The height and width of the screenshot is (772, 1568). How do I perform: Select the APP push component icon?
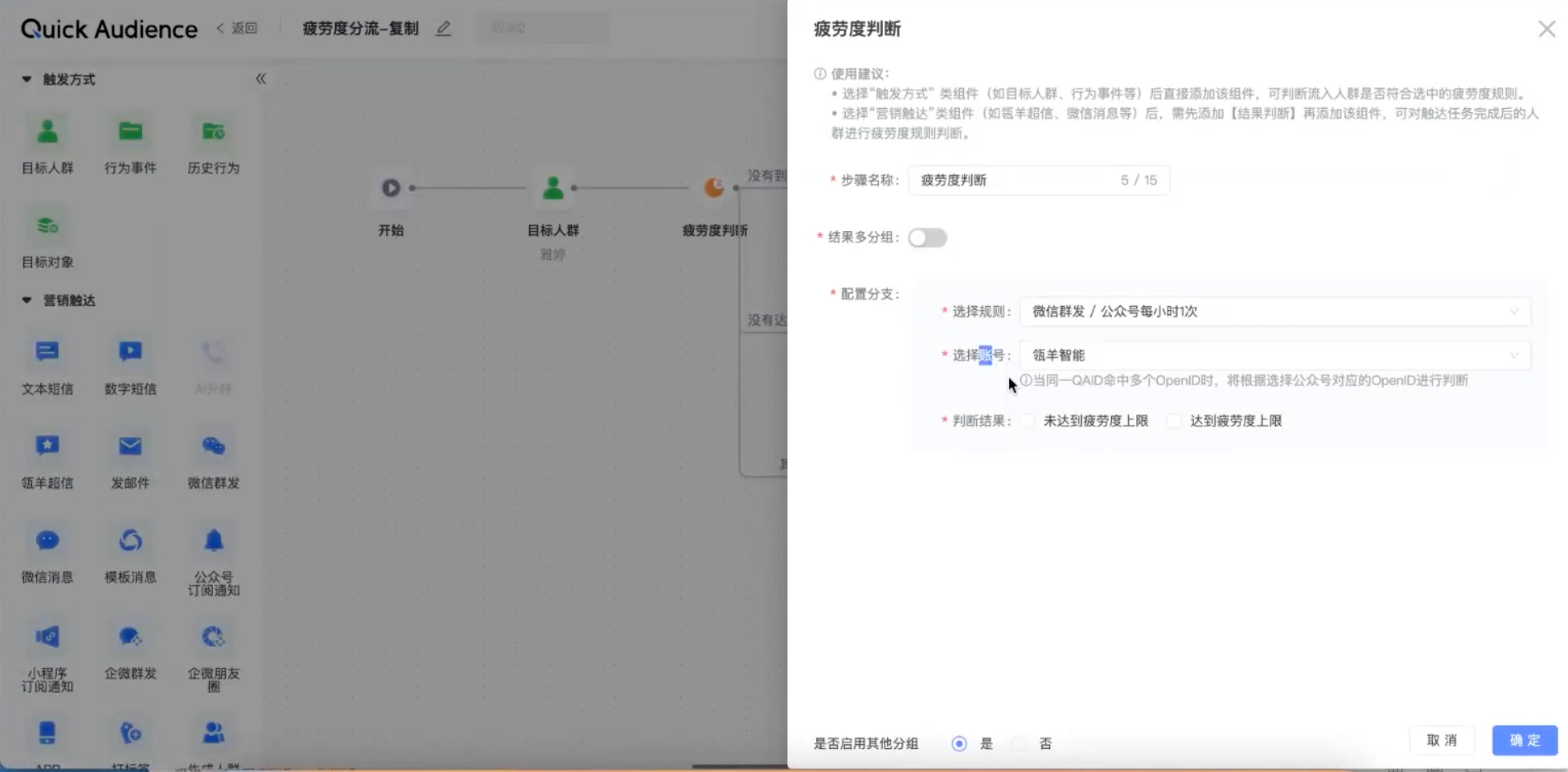tap(48, 733)
